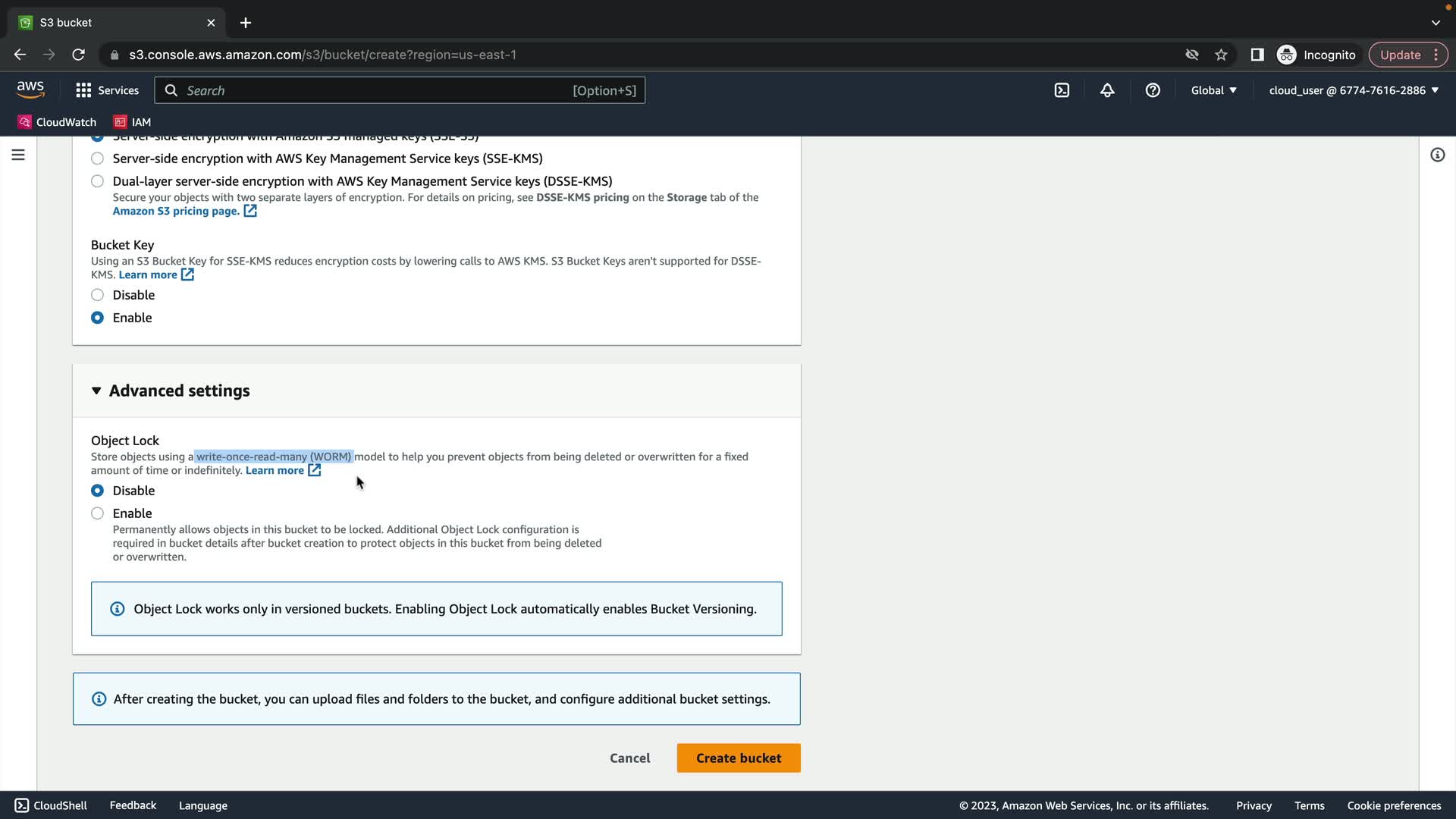Open the info panel icon on the right
Image resolution: width=1456 pixels, height=819 pixels.
[1437, 155]
